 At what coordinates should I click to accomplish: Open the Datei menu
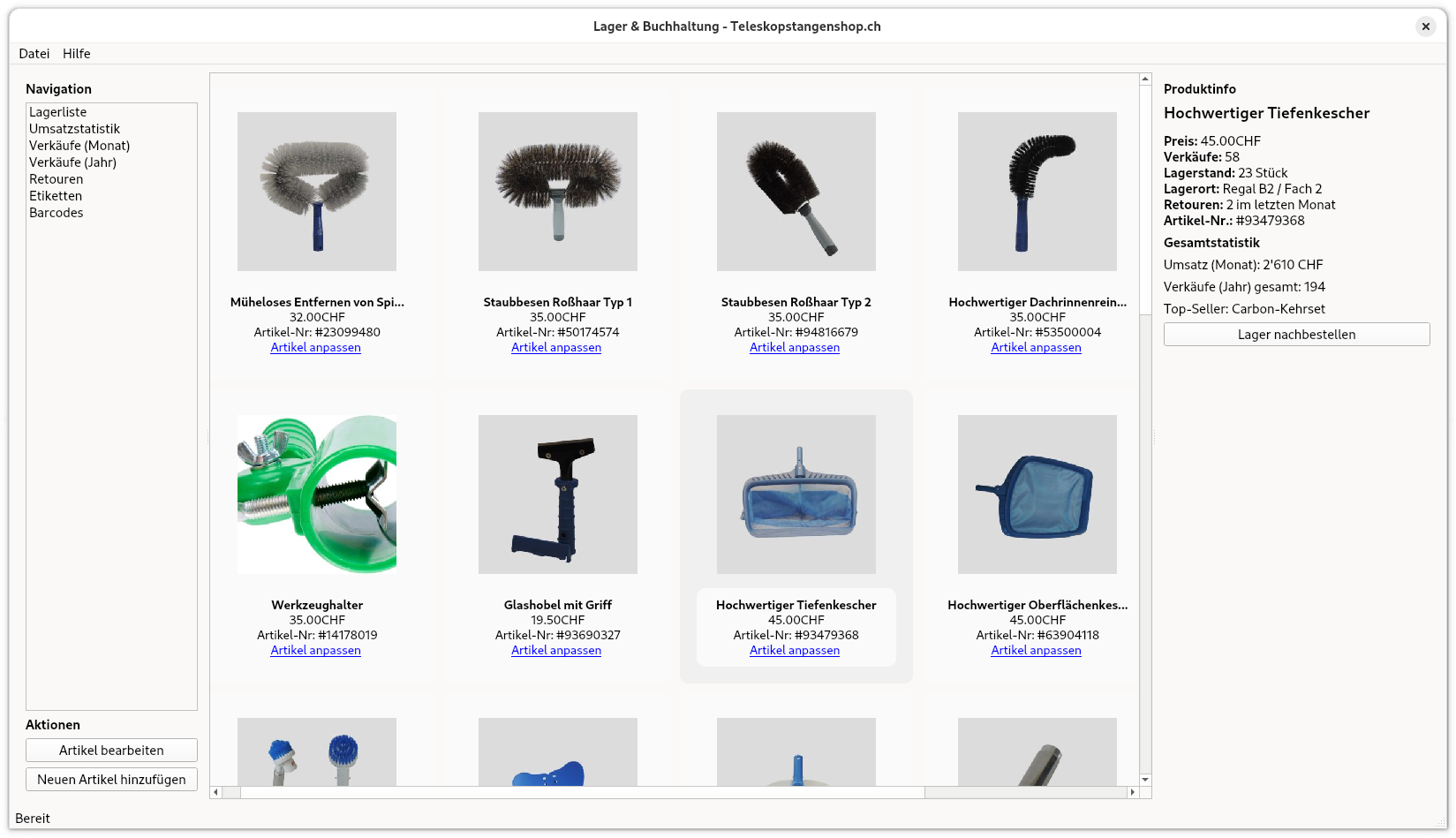click(x=34, y=54)
